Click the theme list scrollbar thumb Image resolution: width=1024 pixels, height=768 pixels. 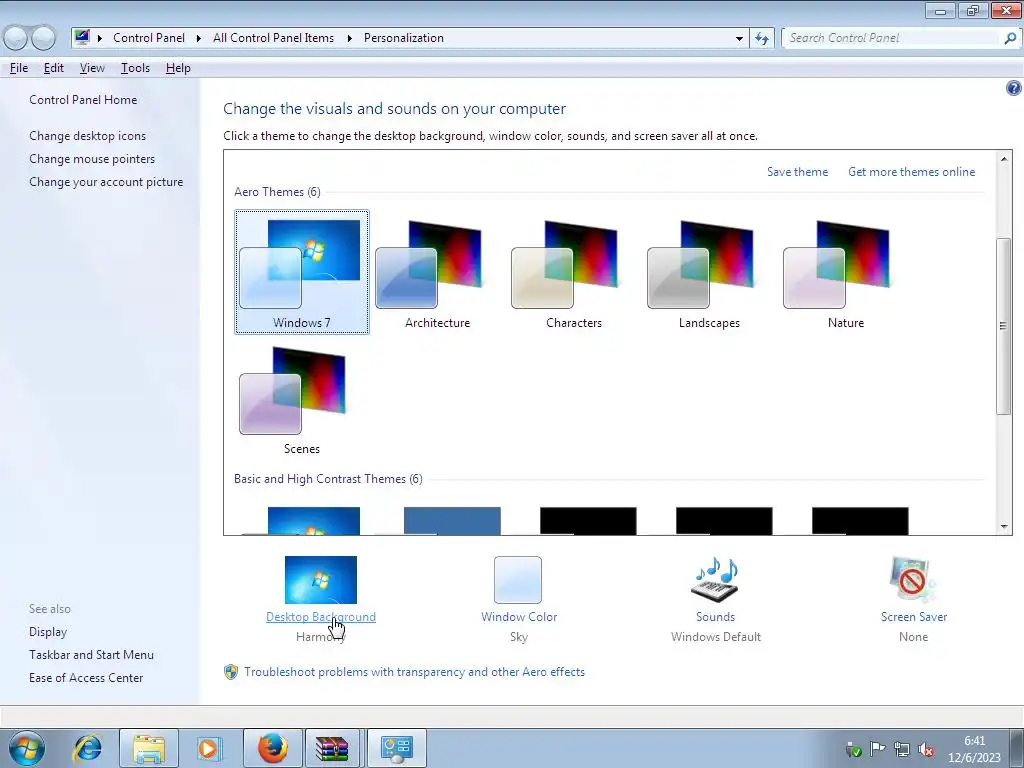(x=1004, y=326)
